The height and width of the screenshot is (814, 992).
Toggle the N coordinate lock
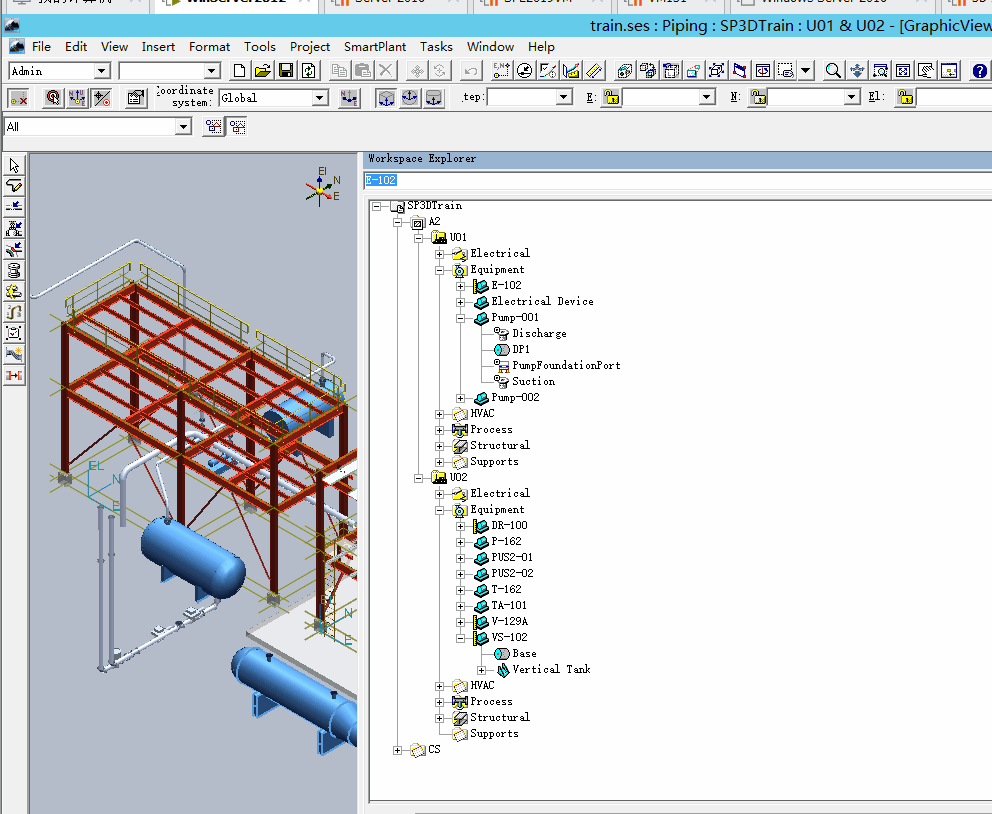point(758,97)
